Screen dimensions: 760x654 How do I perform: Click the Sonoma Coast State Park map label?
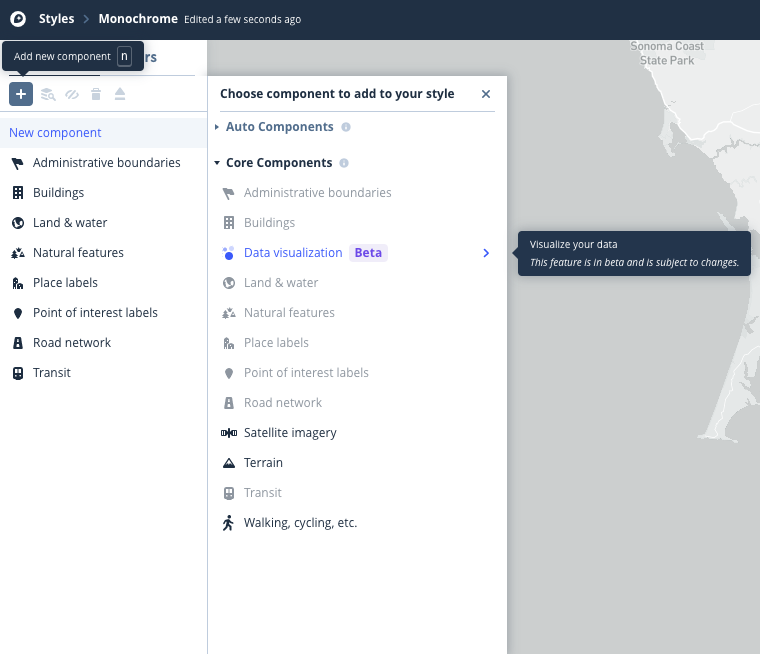(667, 53)
